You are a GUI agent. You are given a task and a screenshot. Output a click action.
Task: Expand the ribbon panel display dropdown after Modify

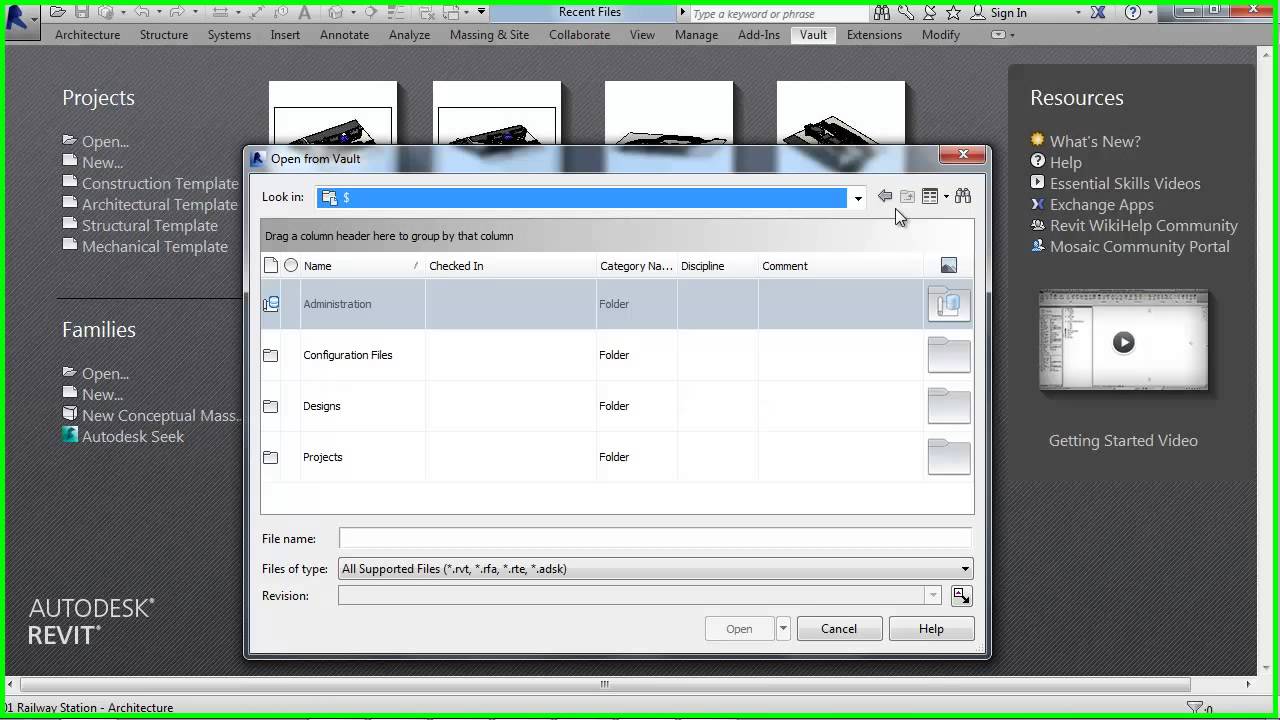point(1002,35)
